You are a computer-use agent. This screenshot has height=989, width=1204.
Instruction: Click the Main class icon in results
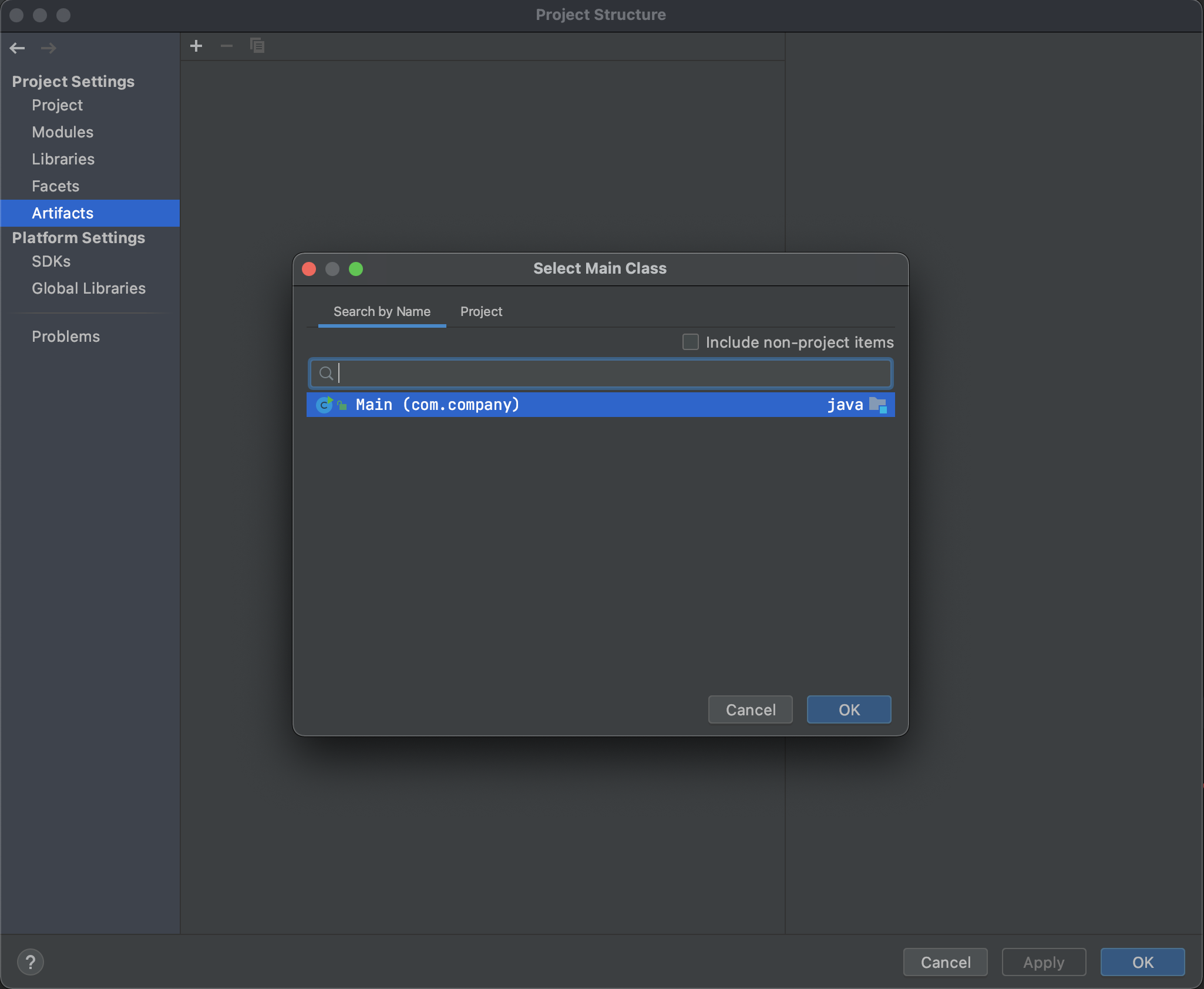point(324,405)
